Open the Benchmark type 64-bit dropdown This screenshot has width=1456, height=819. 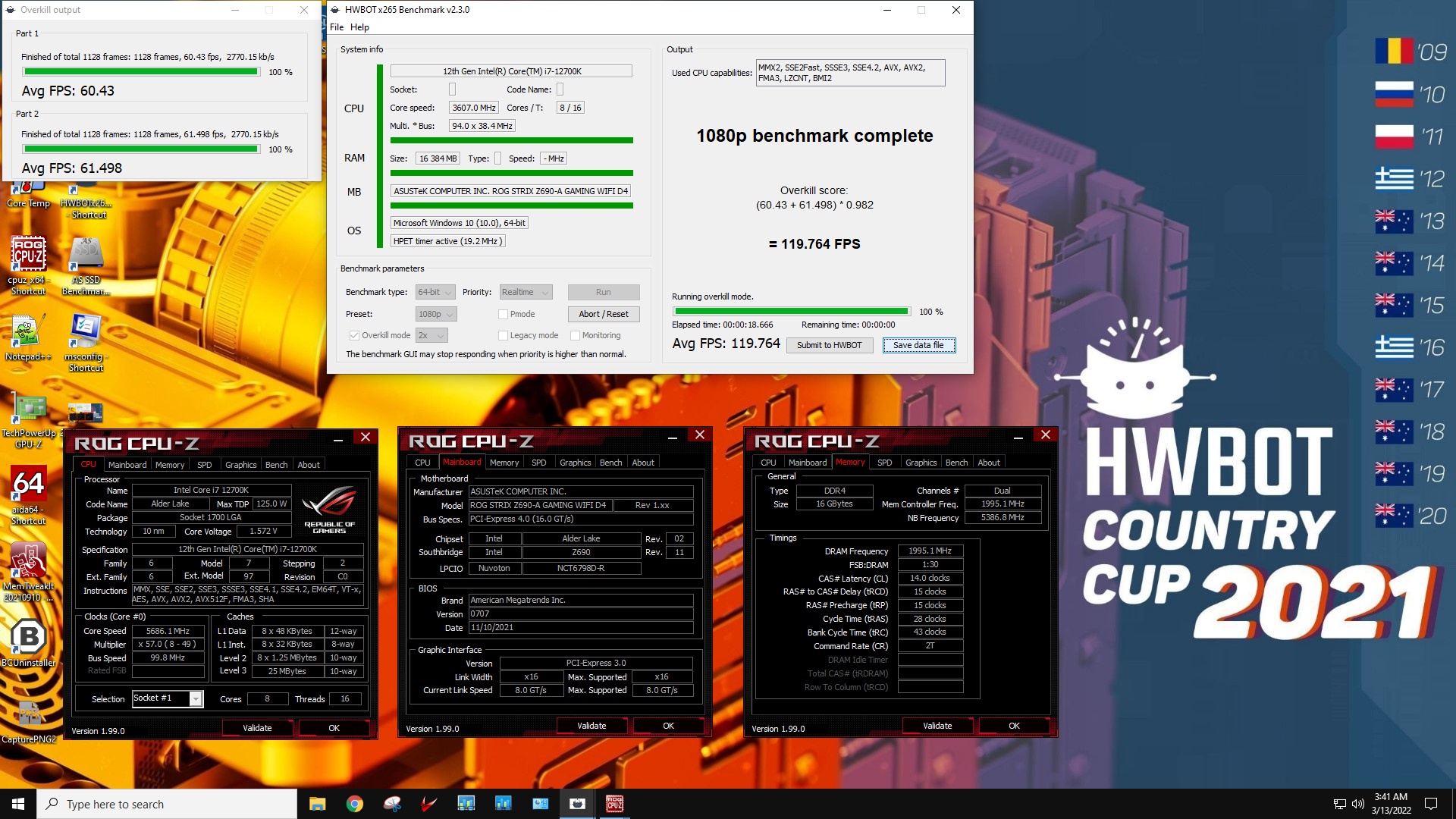coord(435,292)
